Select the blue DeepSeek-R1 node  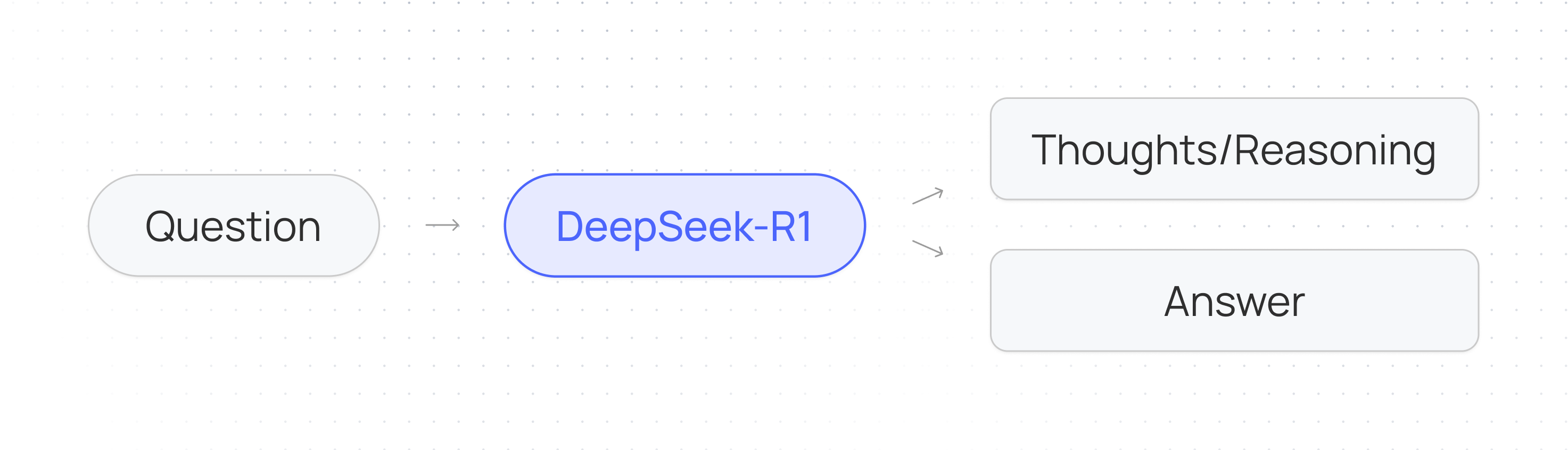(685, 226)
